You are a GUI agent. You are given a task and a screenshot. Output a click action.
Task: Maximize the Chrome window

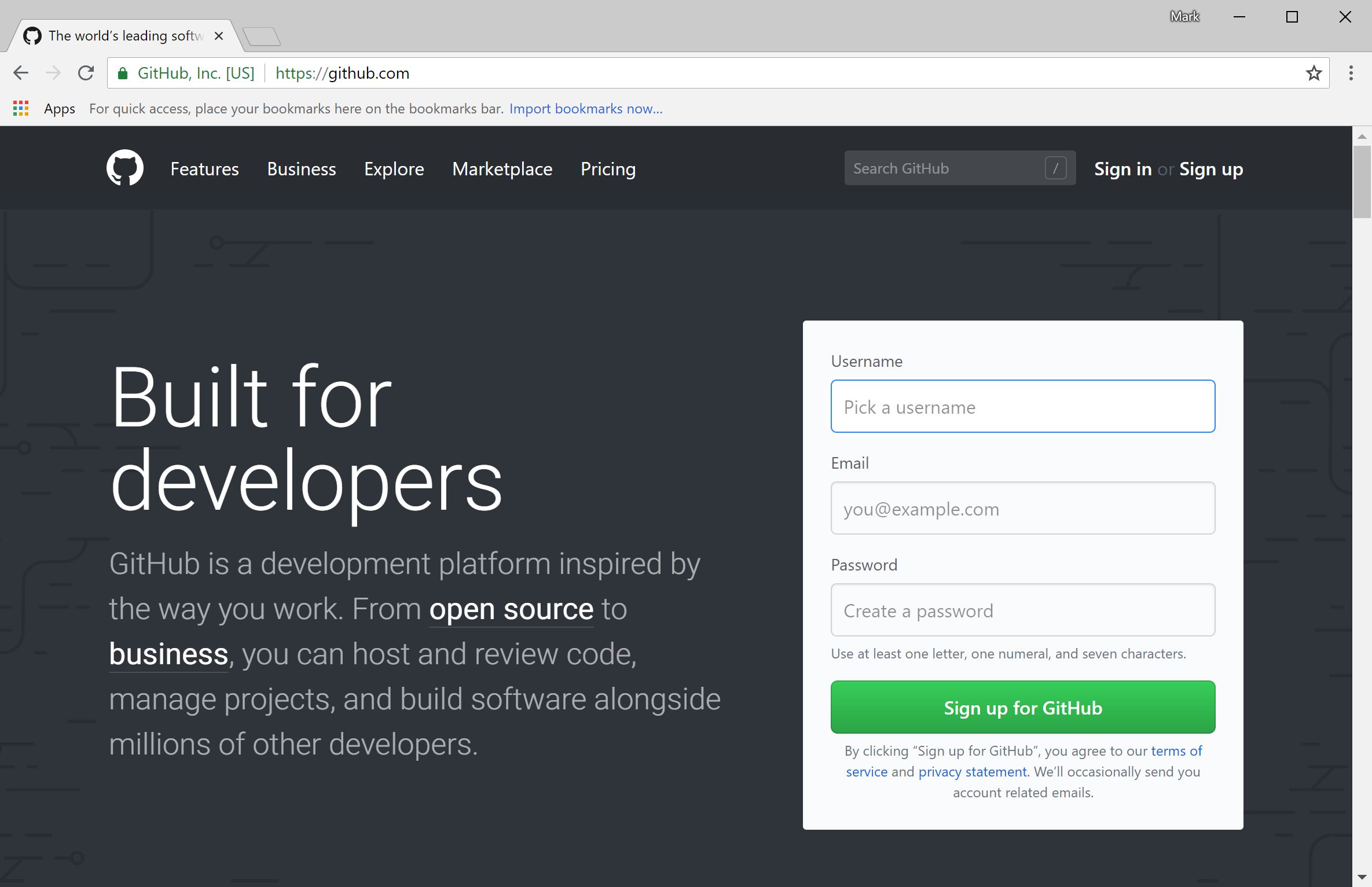[x=1292, y=17]
